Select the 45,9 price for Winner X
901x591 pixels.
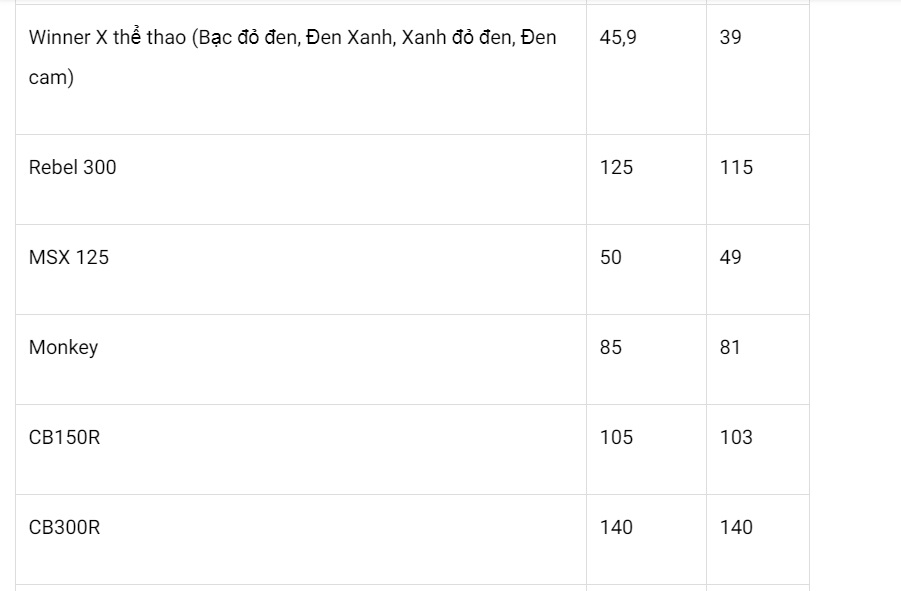click(x=618, y=38)
